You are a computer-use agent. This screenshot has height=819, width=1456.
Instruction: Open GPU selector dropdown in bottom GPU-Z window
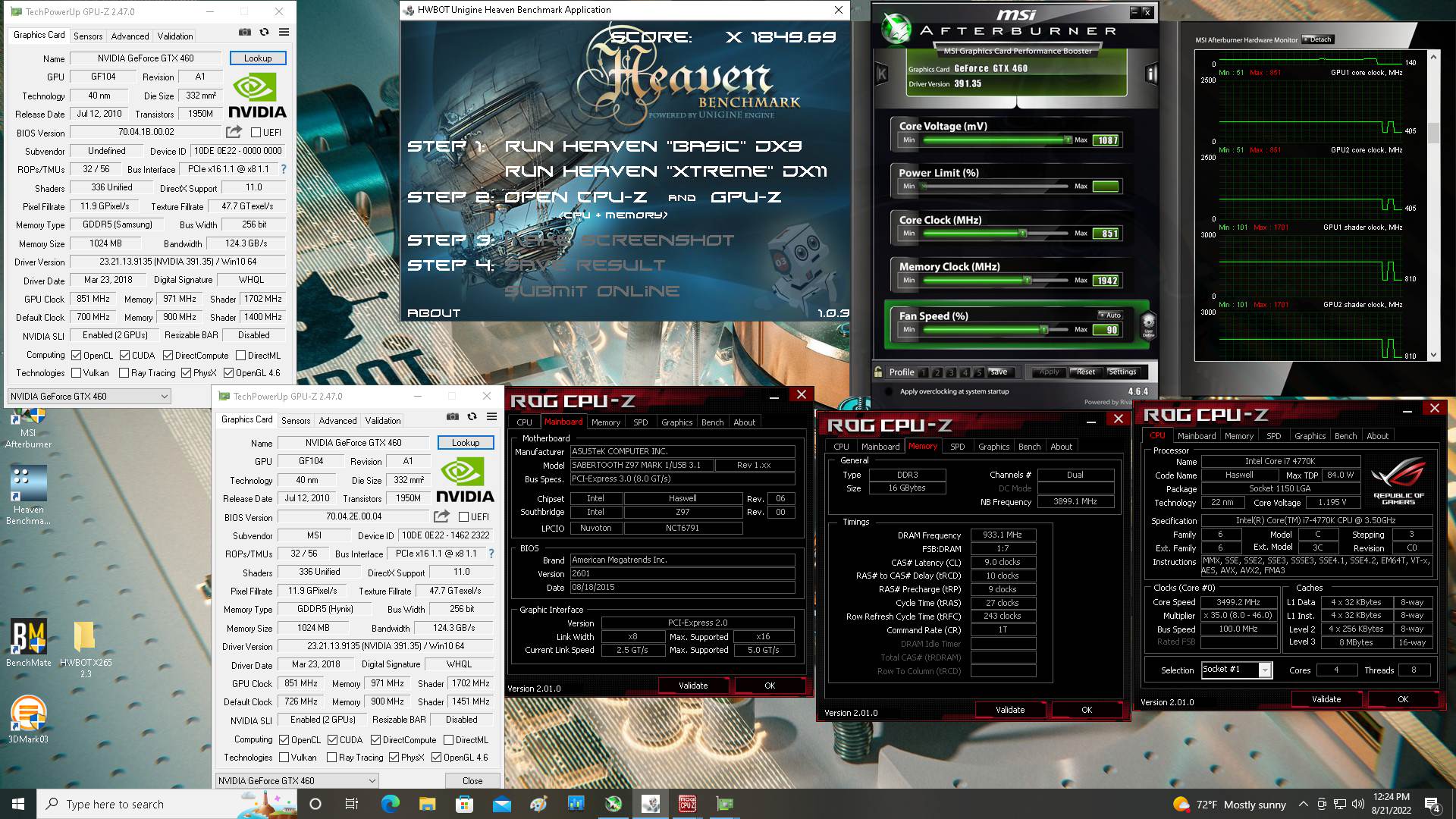point(297,780)
